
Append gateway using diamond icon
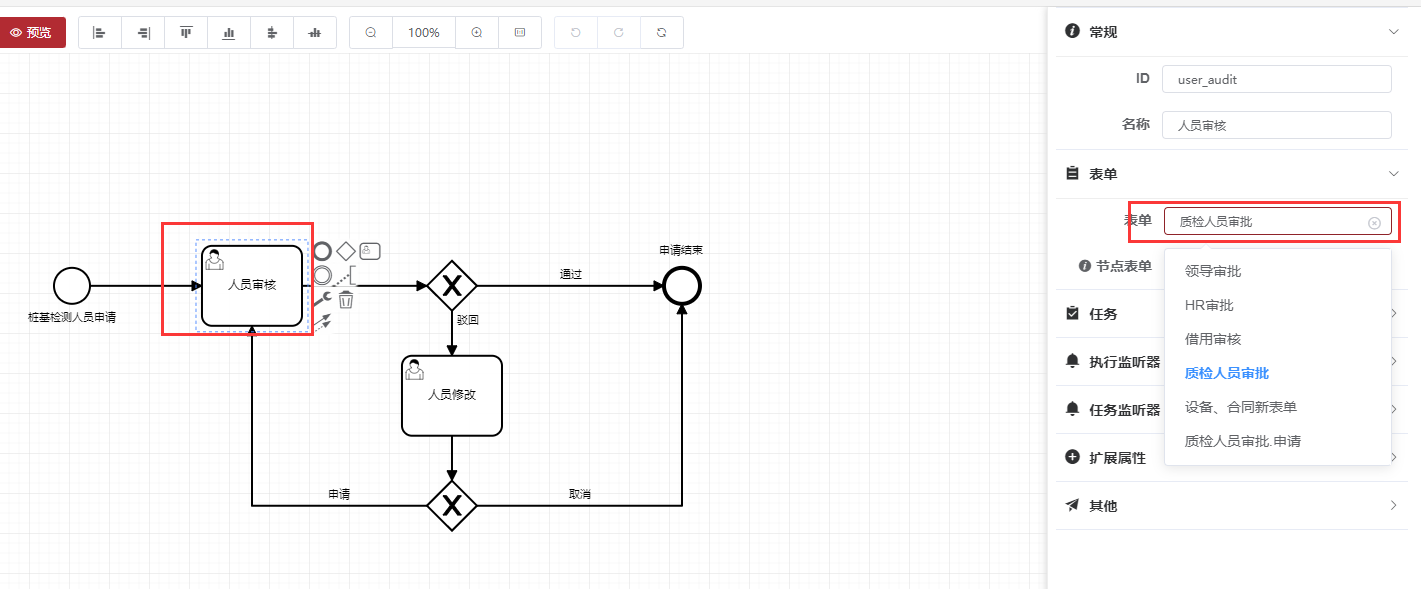pos(346,250)
